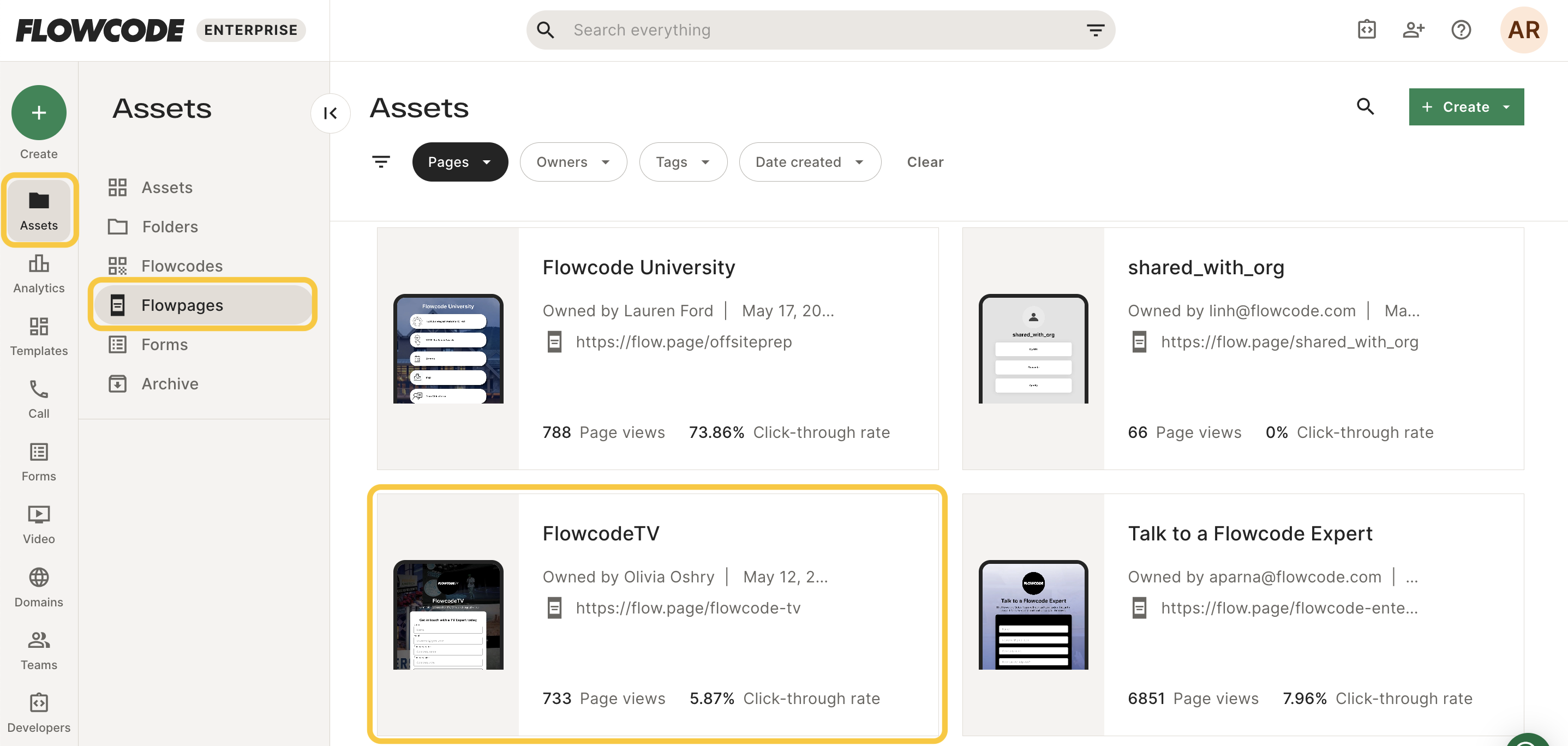The height and width of the screenshot is (746, 1568).
Task: Expand the Owners filter dropdown
Action: pos(573,162)
